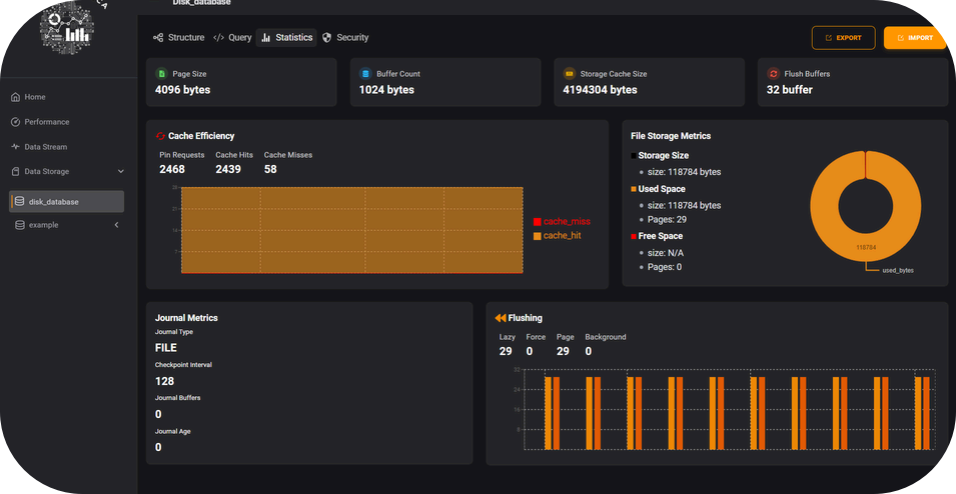Click the used_bytes chart label
This screenshot has height=494, width=956.
pyautogui.click(x=898, y=270)
